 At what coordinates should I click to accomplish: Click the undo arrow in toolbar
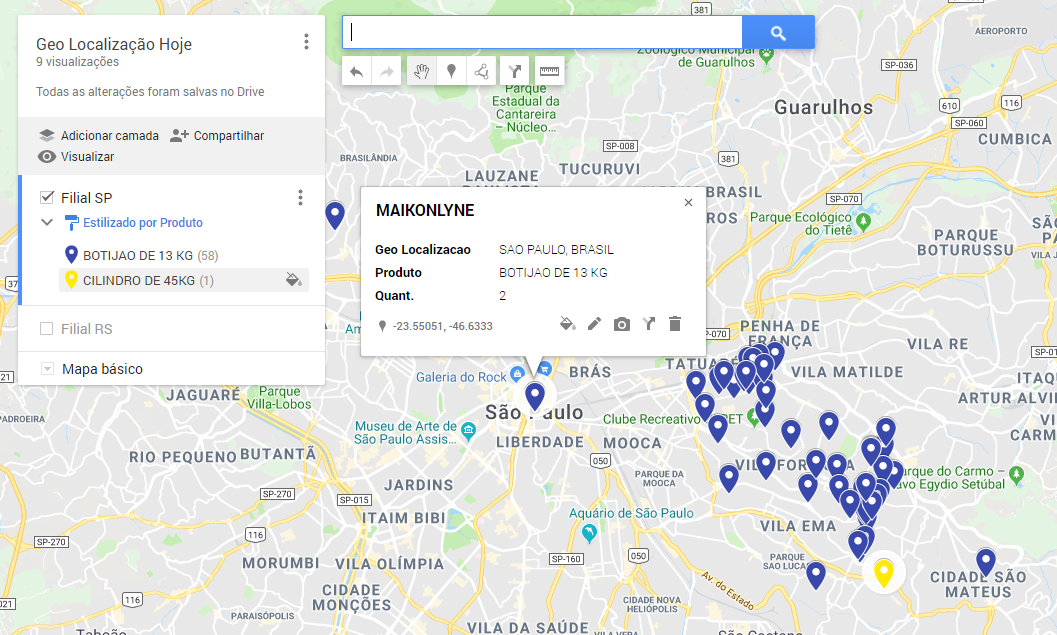pos(357,71)
